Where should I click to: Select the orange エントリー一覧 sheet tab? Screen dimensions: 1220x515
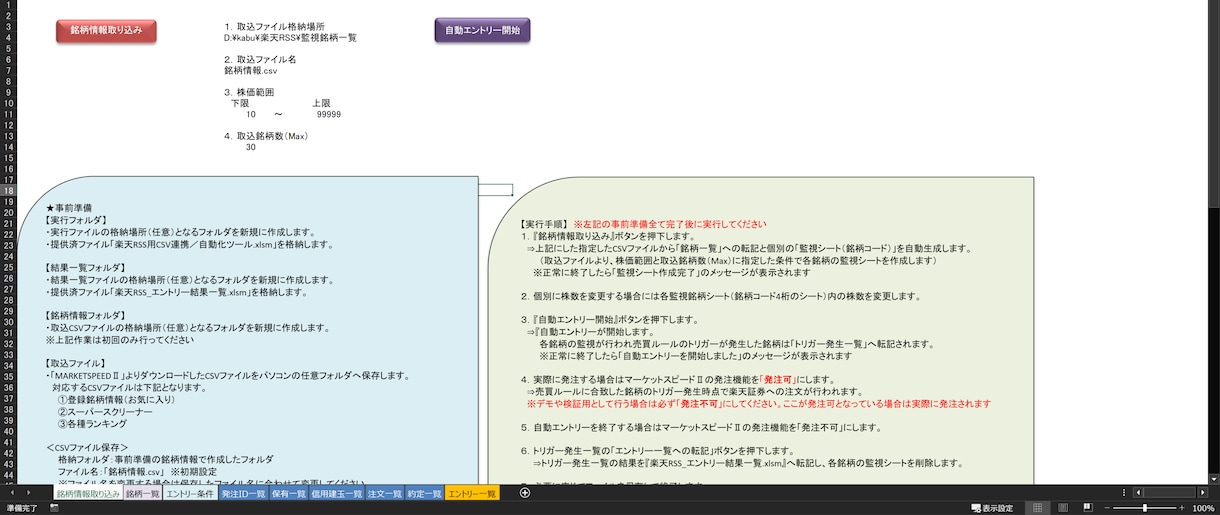(472, 494)
